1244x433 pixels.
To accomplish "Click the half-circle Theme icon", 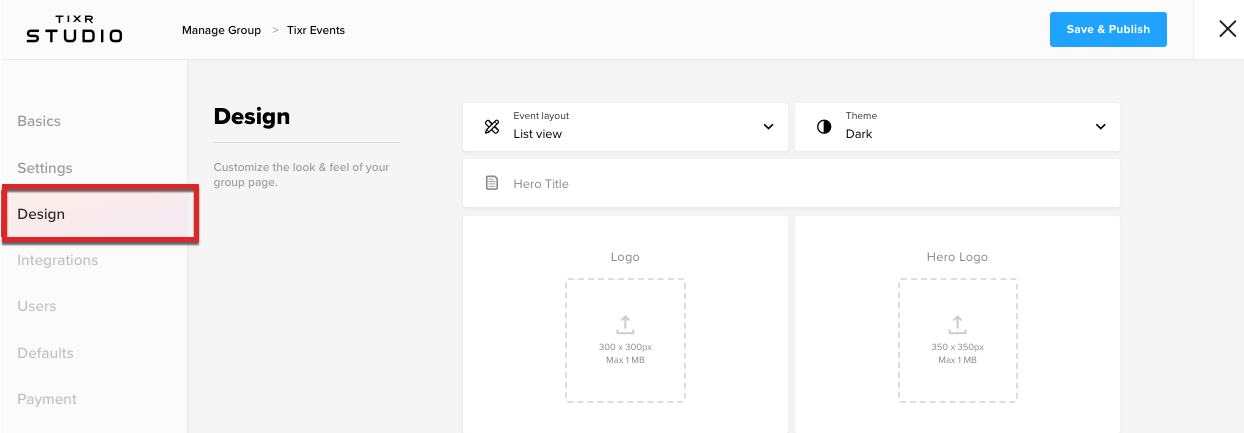I will click(824, 127).
